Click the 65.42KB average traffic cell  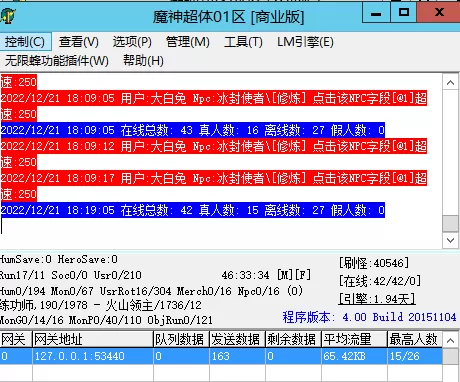coord(354,356)
